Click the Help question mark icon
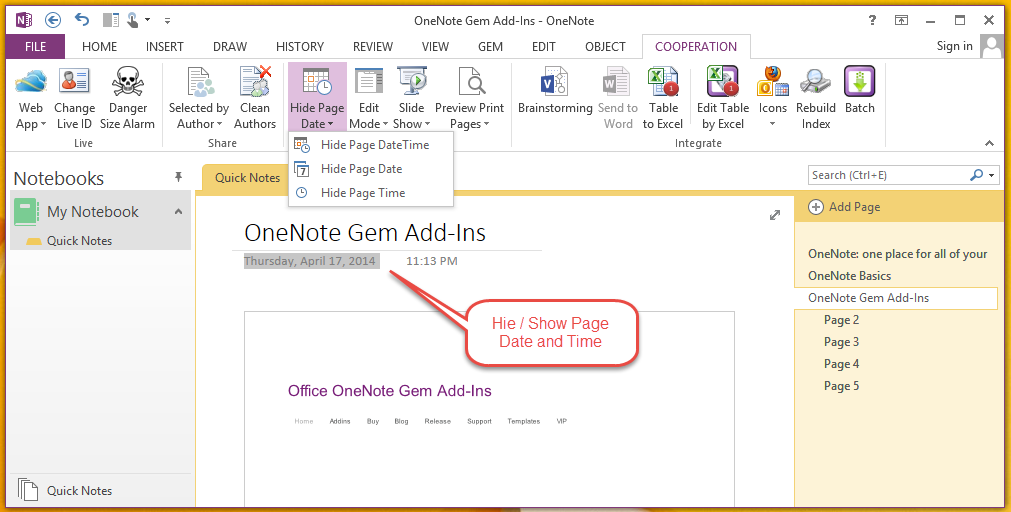The image size is (1011, 512). (x=872, y=20)
